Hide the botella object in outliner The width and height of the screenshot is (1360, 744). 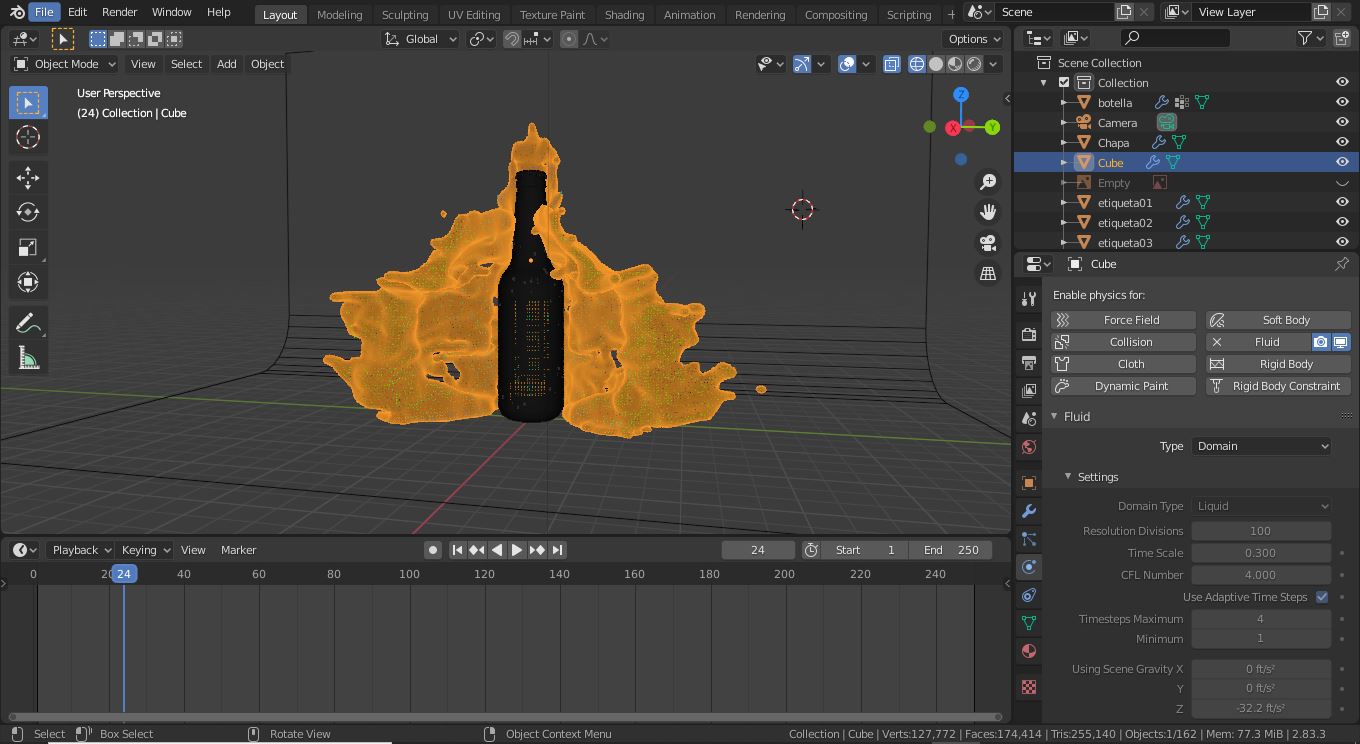click(1342, 102)
